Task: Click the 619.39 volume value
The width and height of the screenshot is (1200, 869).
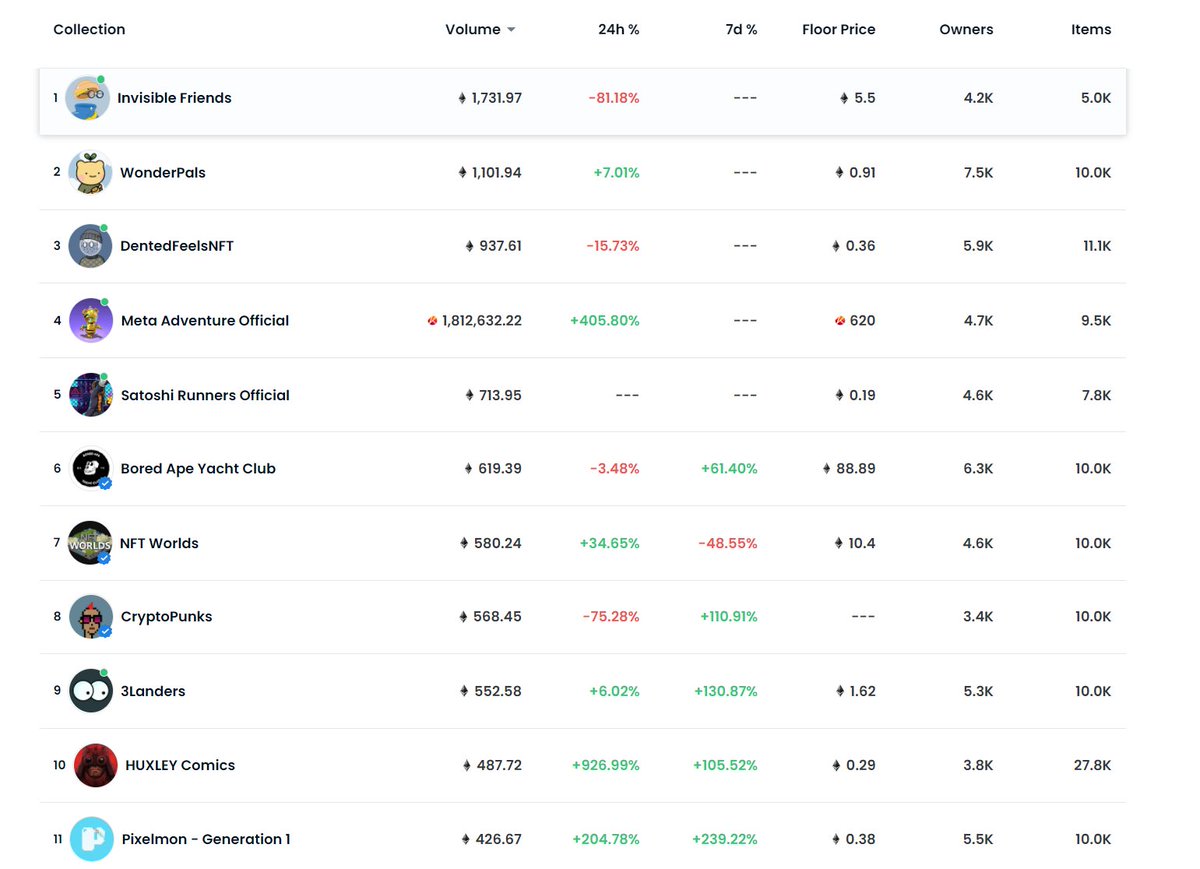Action: 500,468
